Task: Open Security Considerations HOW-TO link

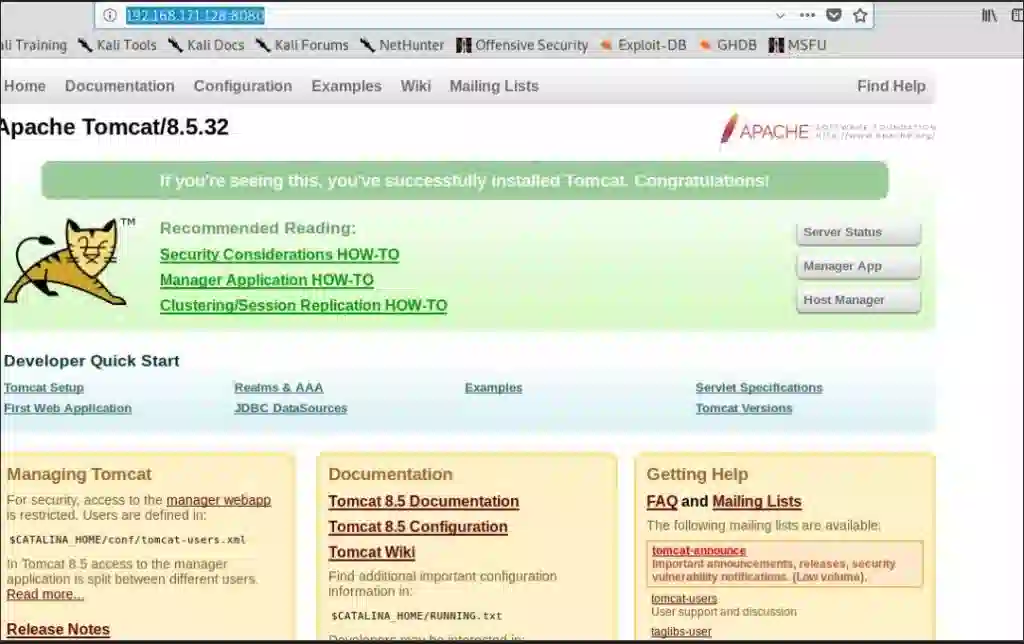Action: pyautogui.click(x=280, y=255)
